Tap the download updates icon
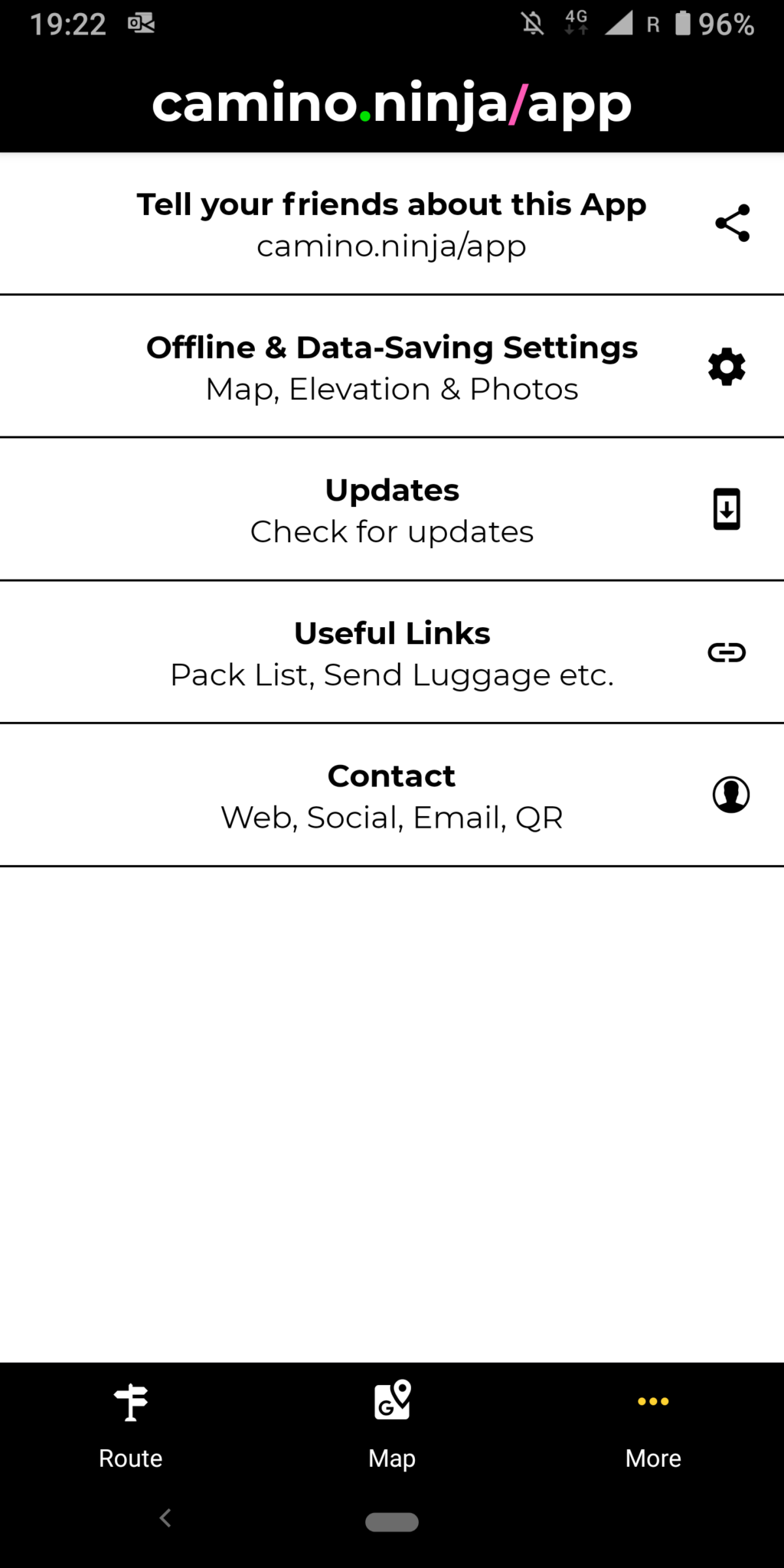The width and height of the screenshot is (784, 1568). tap(727, 509)
